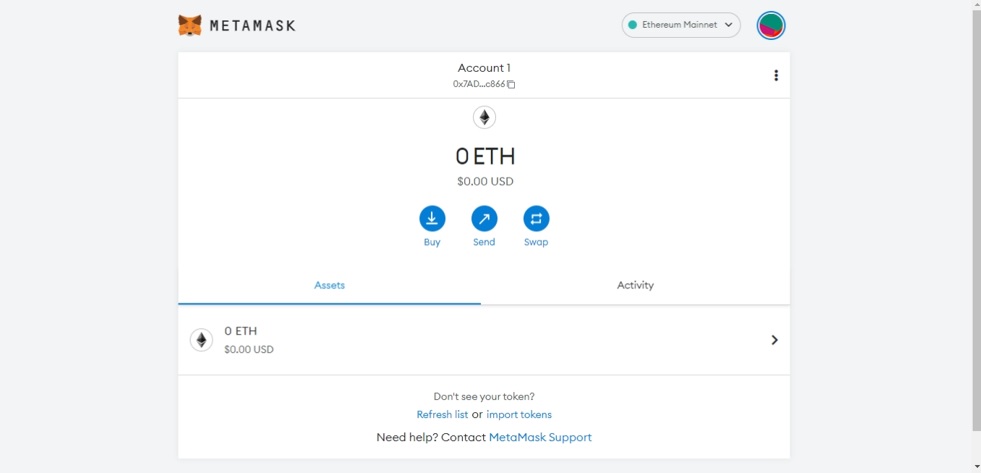Click the $0.00 USD in the asset row

249,350
